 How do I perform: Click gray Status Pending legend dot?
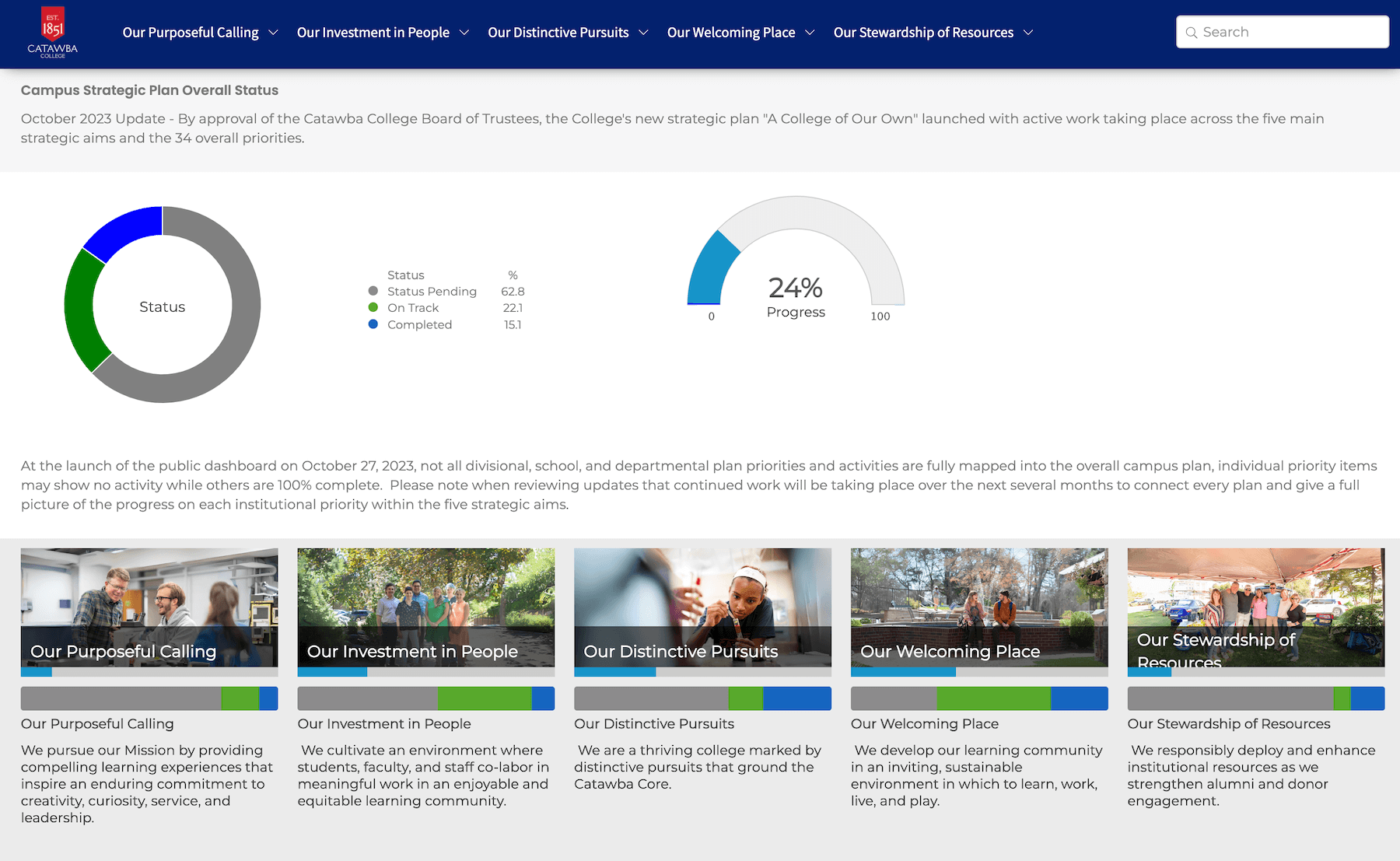tap(373, 291)
